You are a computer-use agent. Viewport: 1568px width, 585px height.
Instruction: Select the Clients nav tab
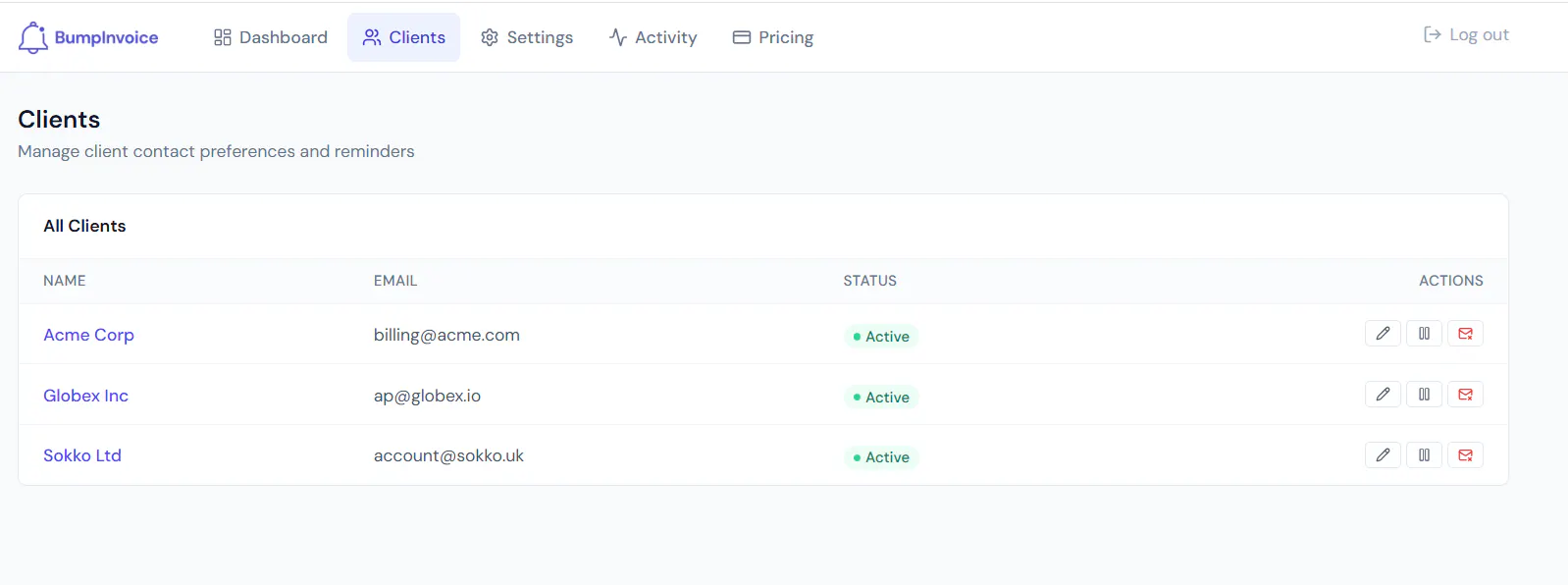tap(403, 37)
